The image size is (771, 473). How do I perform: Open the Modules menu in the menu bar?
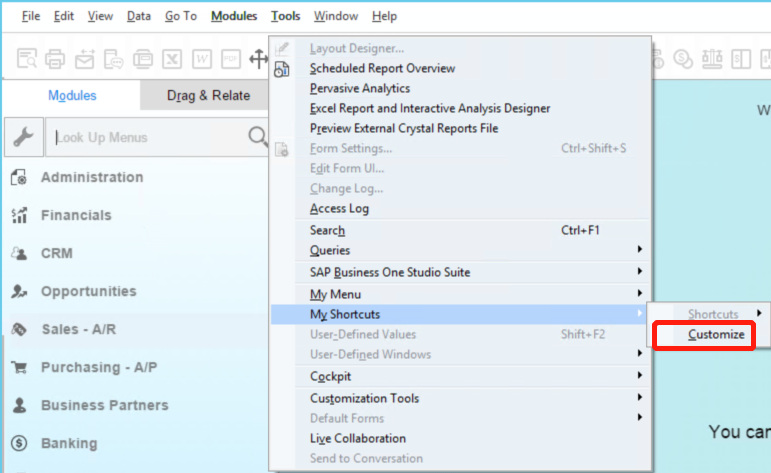[234, 16]
